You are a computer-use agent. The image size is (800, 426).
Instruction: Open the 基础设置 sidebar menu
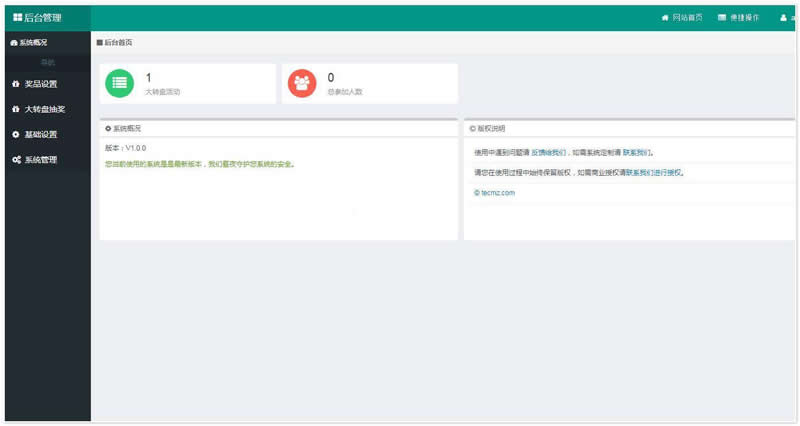(x=48, y=134)
